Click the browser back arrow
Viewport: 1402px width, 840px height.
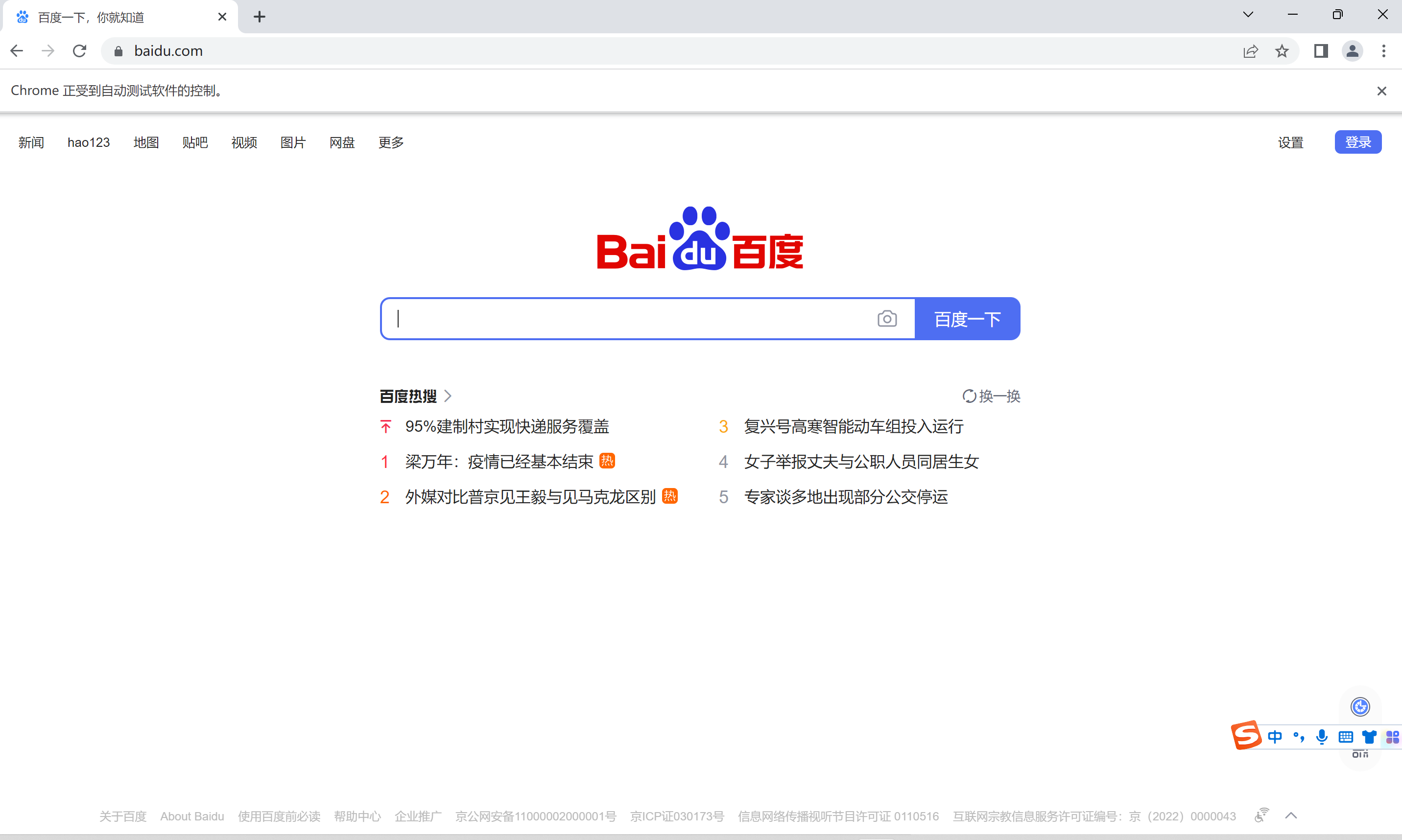click(x=17, y=51)
